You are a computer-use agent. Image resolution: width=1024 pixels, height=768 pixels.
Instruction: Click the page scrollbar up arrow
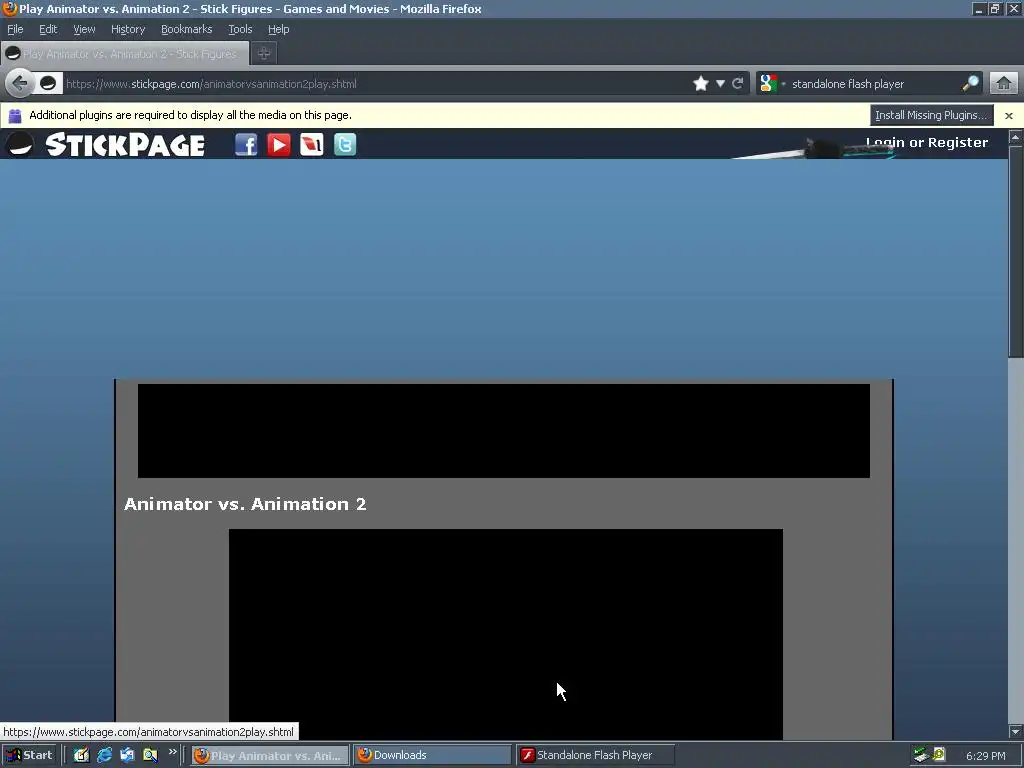[x=1015, y=137]
